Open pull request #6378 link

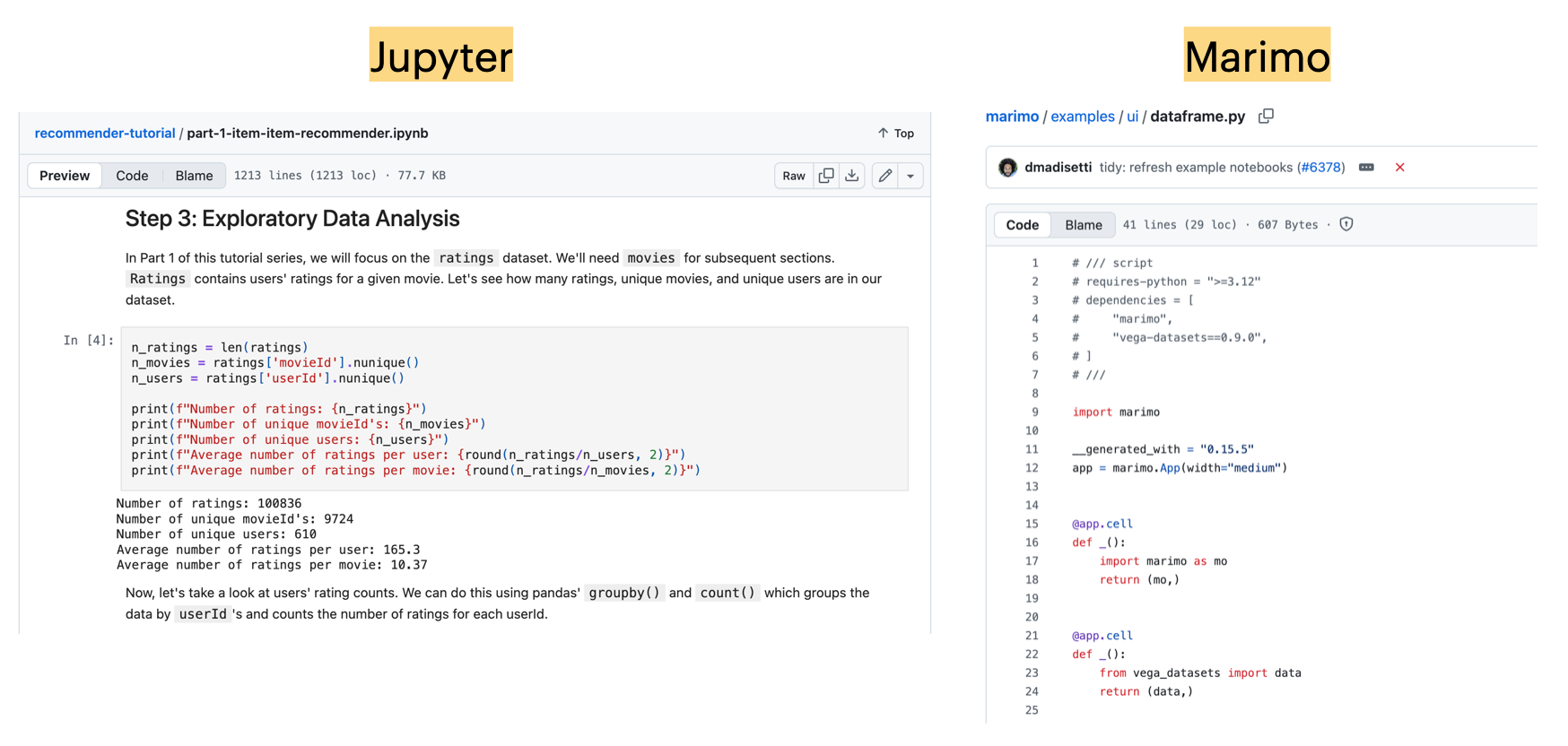click(1321, 168)
